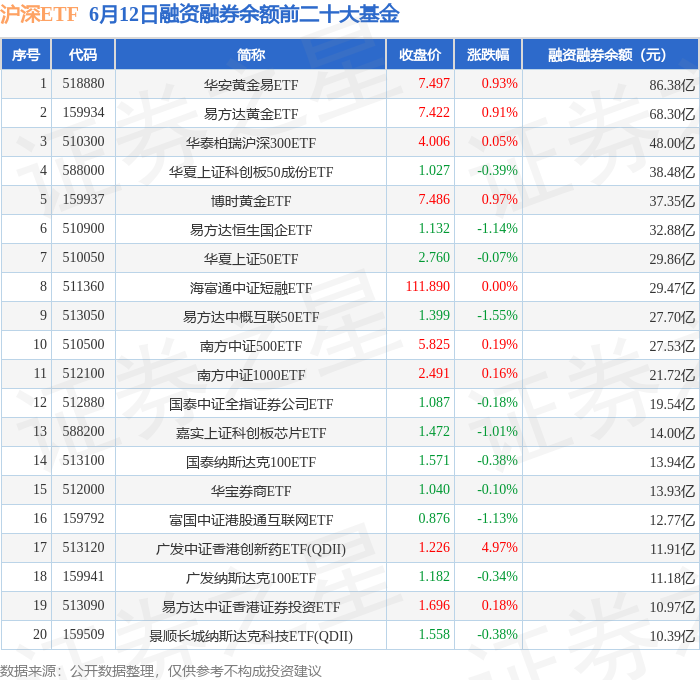The image size is (700, 680).
Task: Click the fund name 华夏上证50ETF
Action: click(251, 259)
